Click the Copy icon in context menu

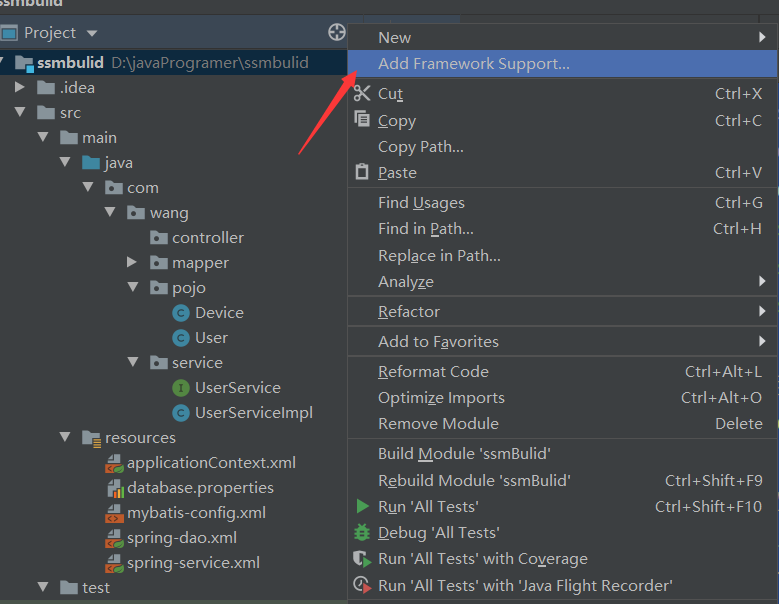pyautogui.click(x=362, y=120)
